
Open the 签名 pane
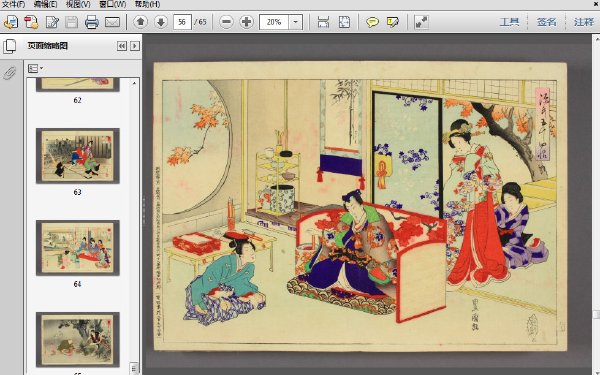click(546, 22)
